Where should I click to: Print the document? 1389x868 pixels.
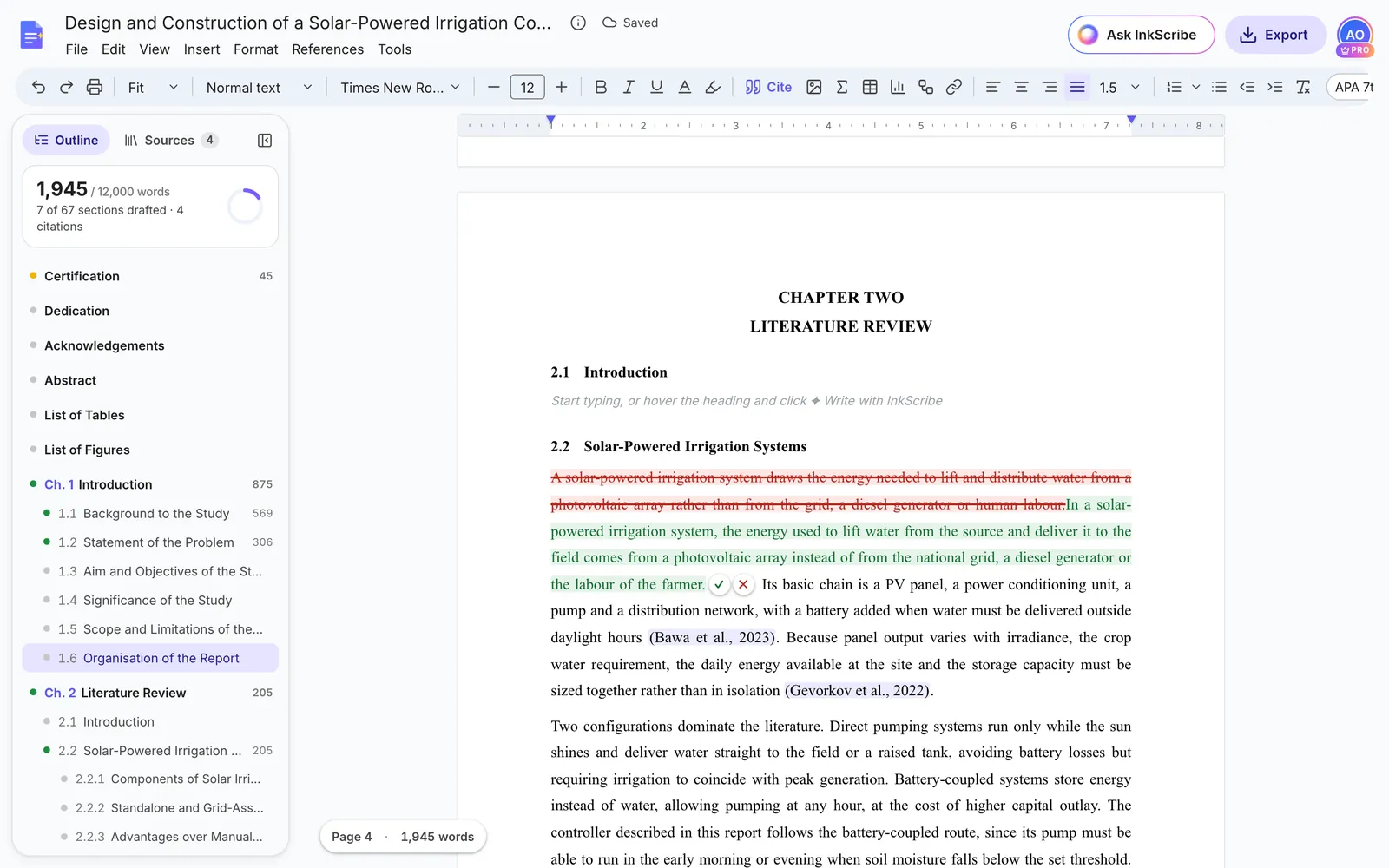pos(94,87)
